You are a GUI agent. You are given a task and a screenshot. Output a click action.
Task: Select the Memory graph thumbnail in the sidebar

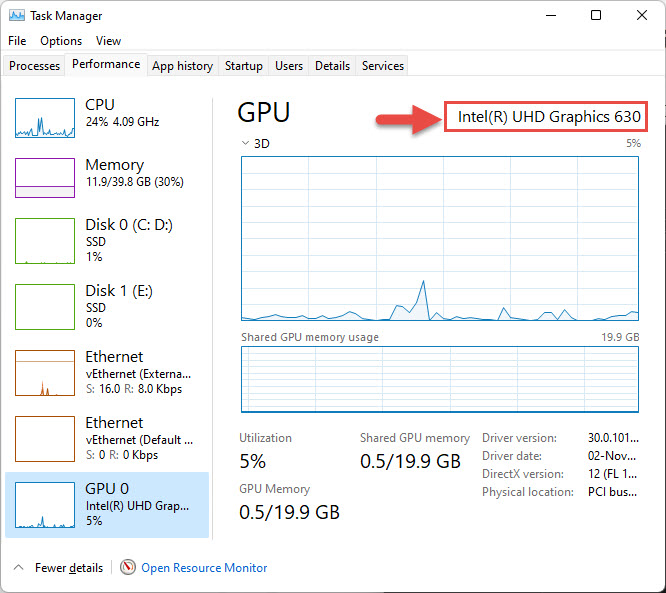coord(45,178)
